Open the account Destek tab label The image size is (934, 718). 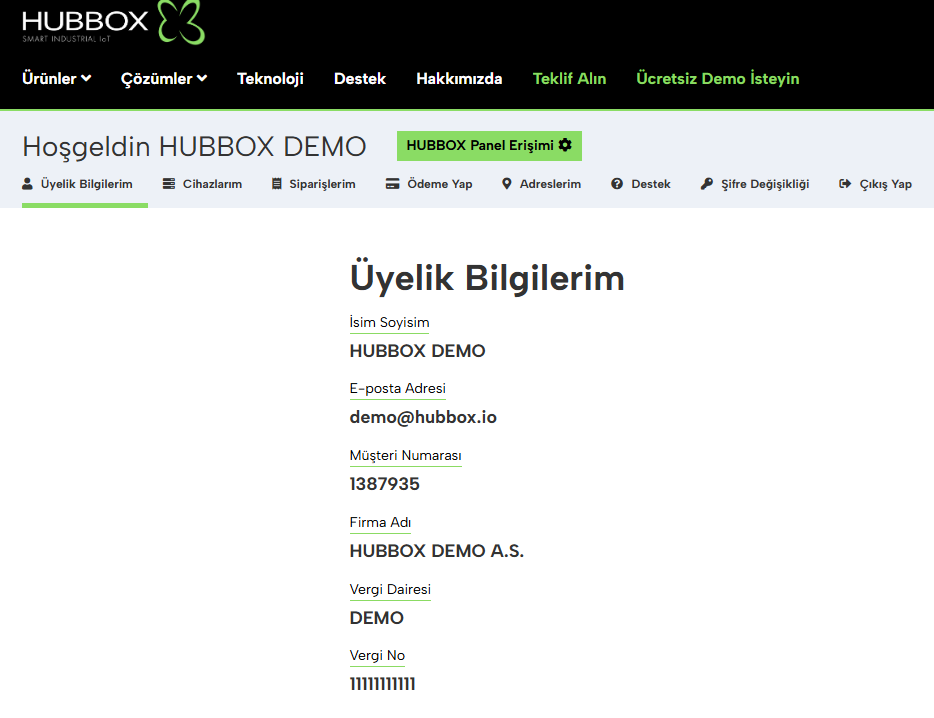651,184
